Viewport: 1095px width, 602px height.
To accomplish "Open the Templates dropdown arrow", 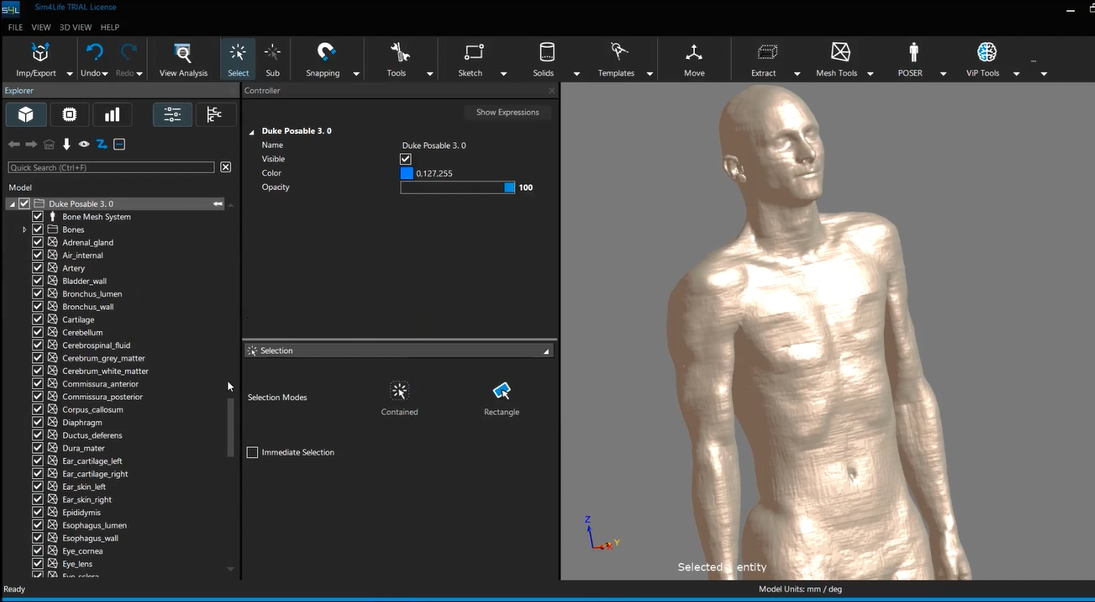I will (x=649, y=74).
